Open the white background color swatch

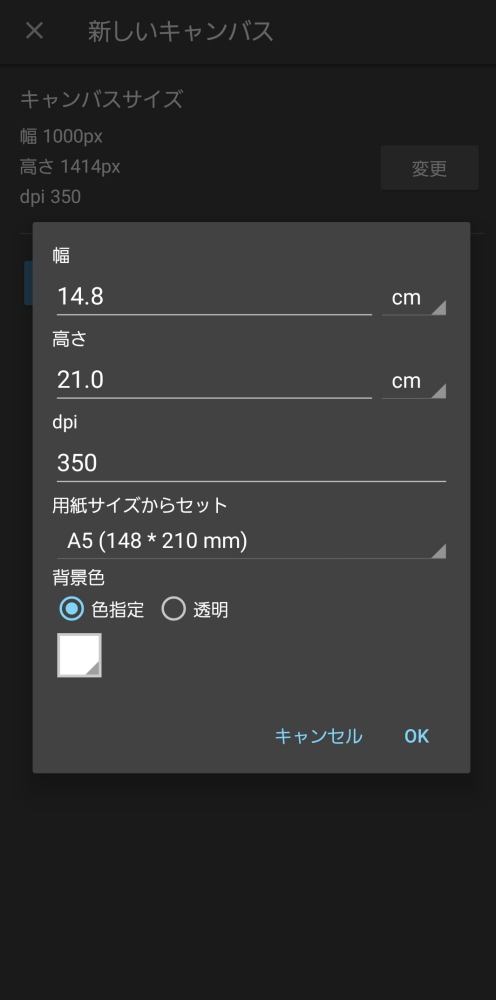[79, 655]
